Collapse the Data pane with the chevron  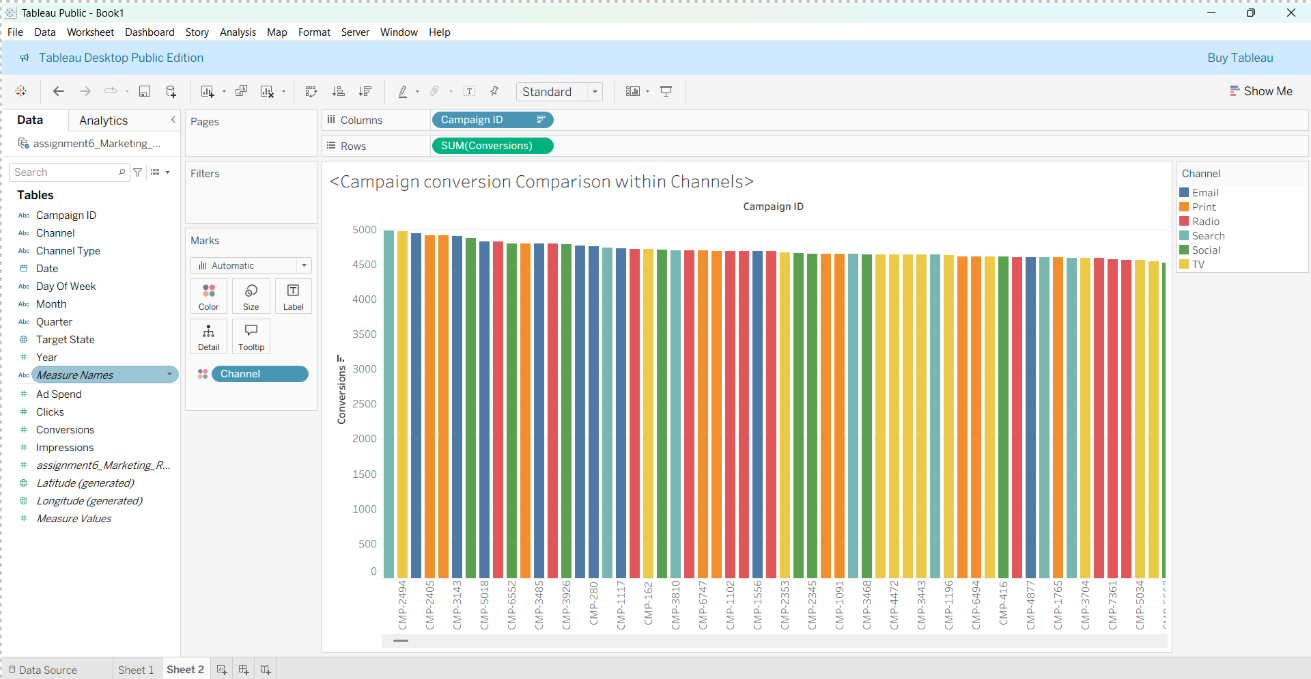(x=172, y=120)
